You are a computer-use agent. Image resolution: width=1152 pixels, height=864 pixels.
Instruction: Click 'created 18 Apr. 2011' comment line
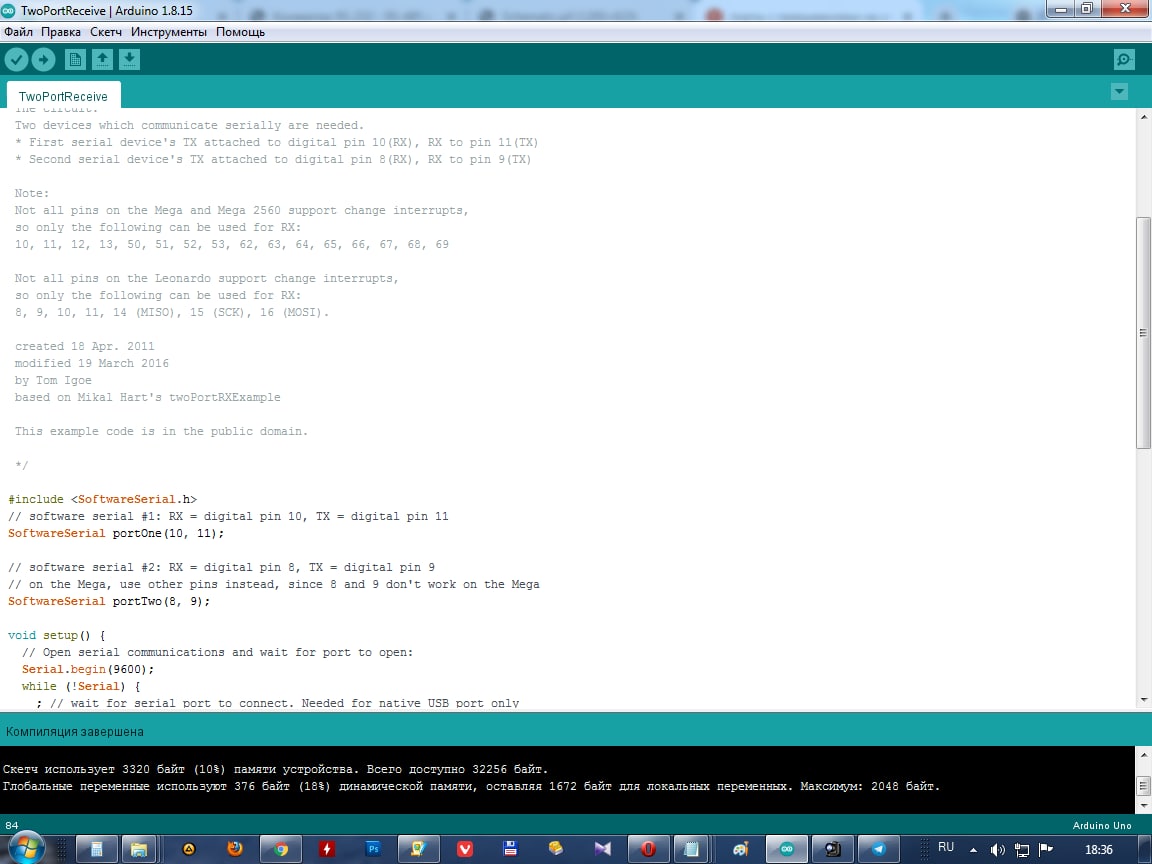pyautogui.click(x=84, y=346)
